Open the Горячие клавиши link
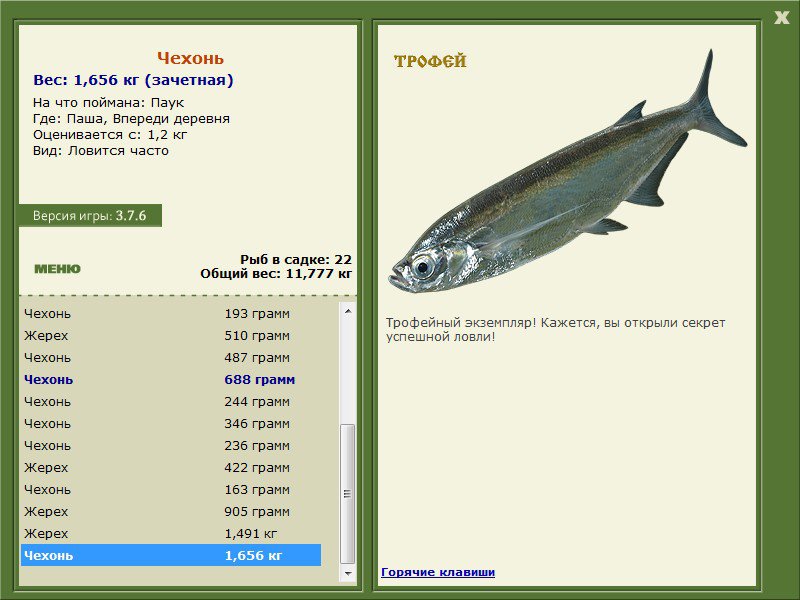800x600 pixels. point(438,572)
